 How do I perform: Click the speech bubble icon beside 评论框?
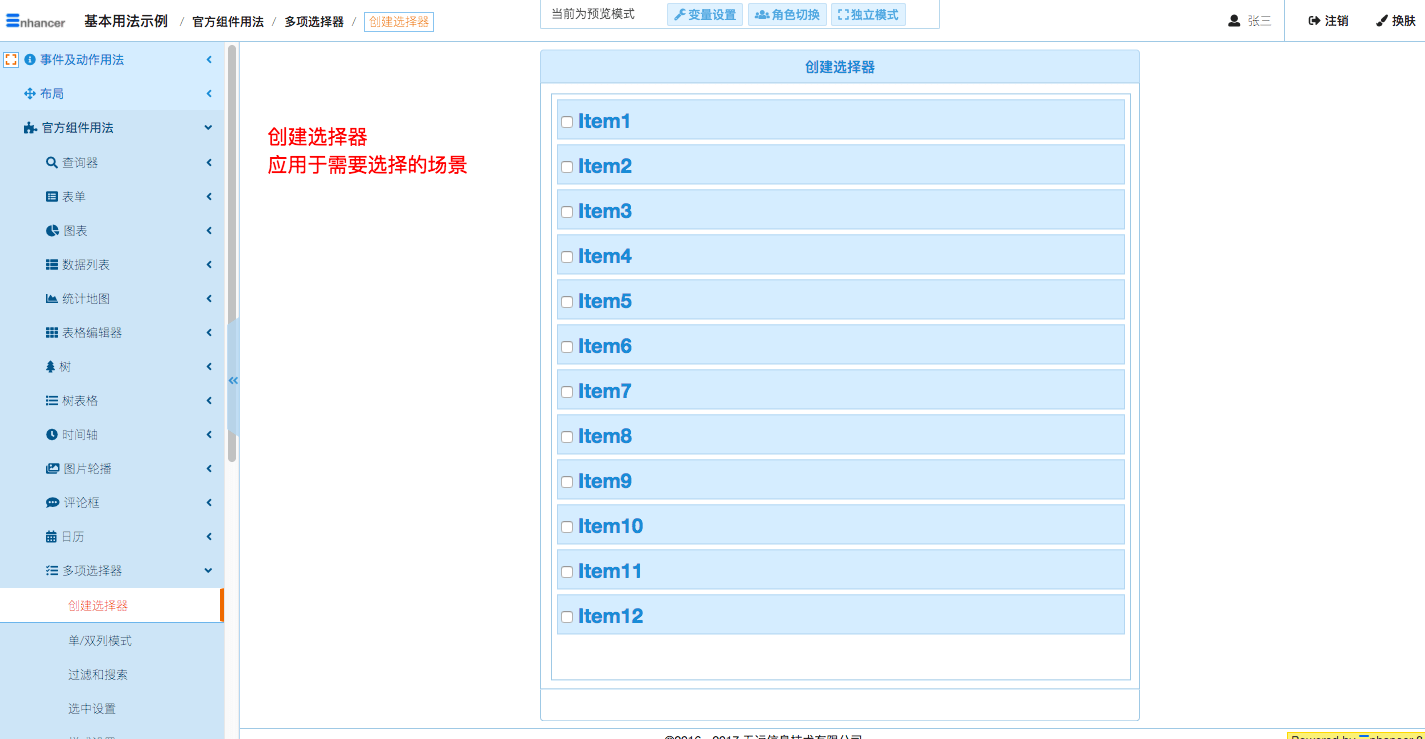(x=52, y=503)
